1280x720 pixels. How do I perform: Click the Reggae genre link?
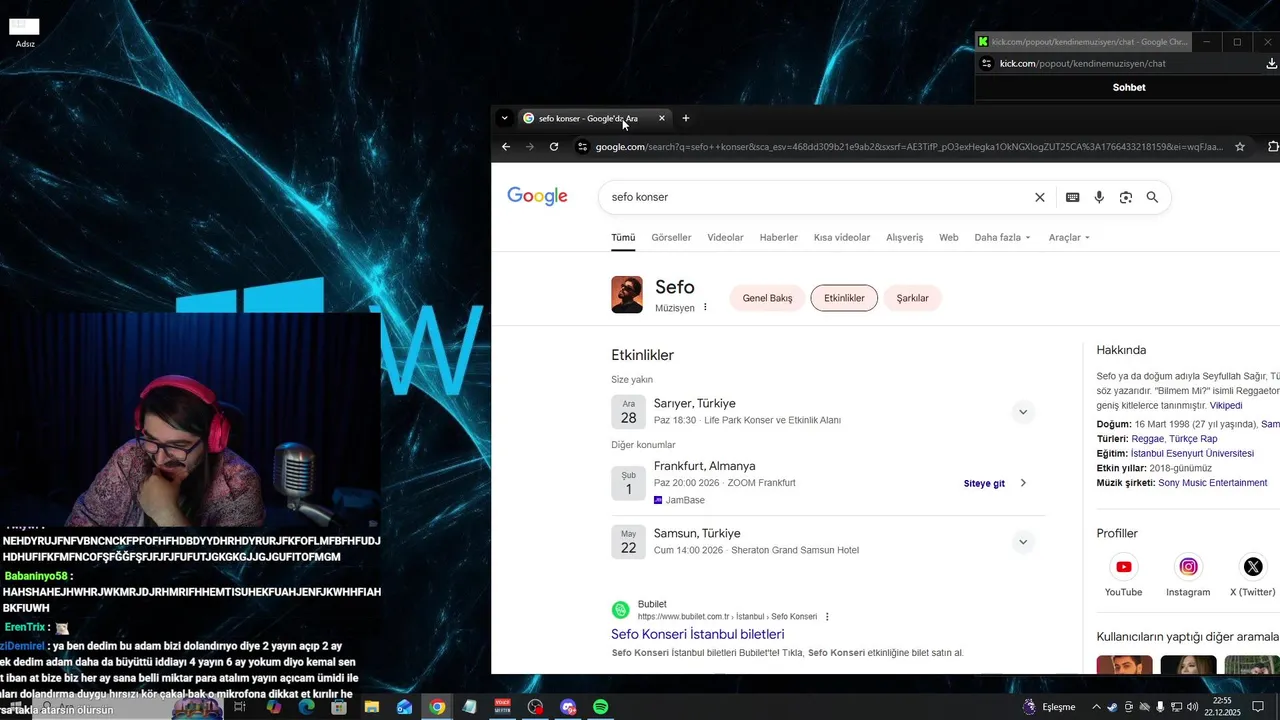point(1147,439)
